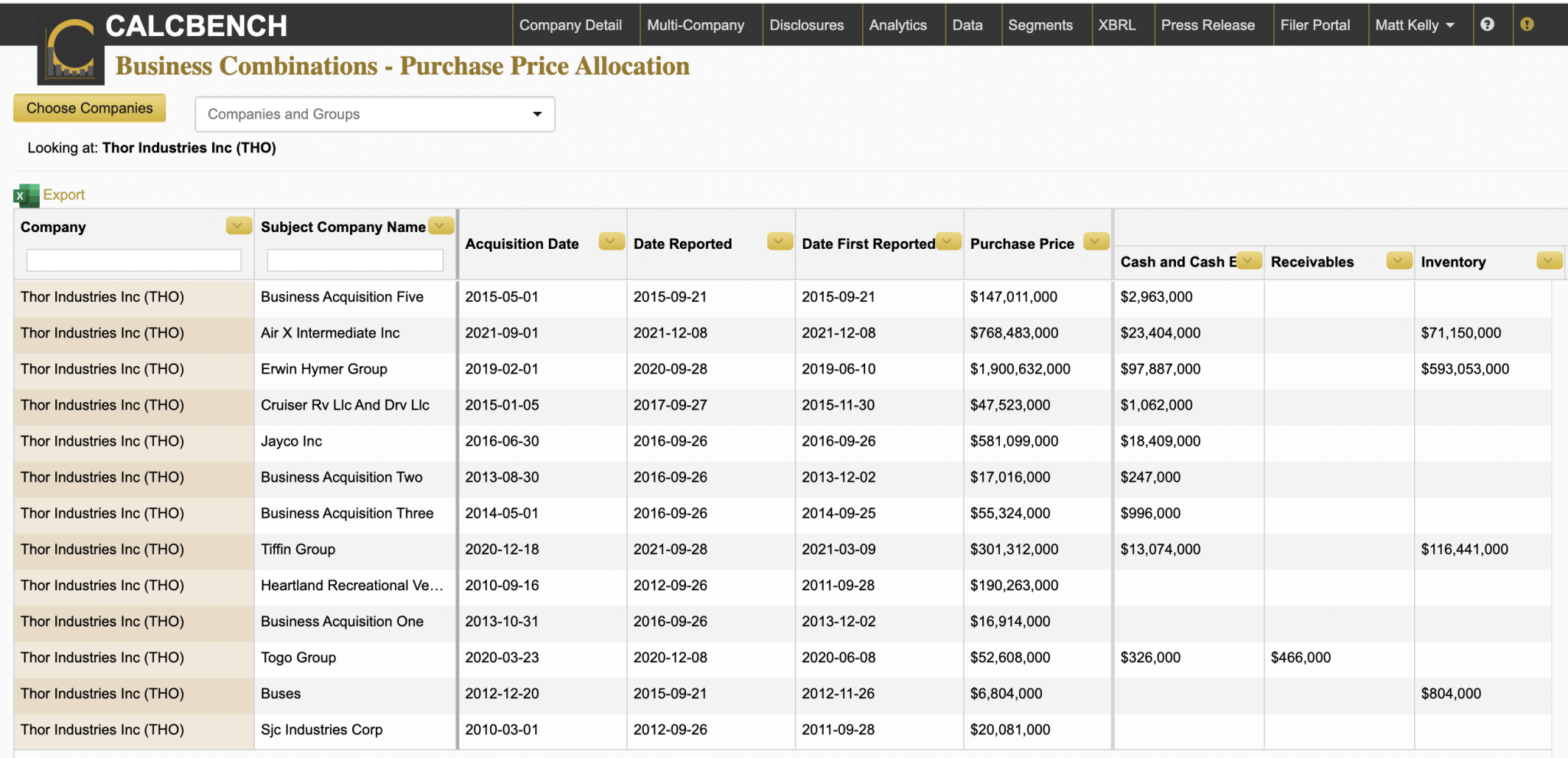Click the Company filter text box

134,260
